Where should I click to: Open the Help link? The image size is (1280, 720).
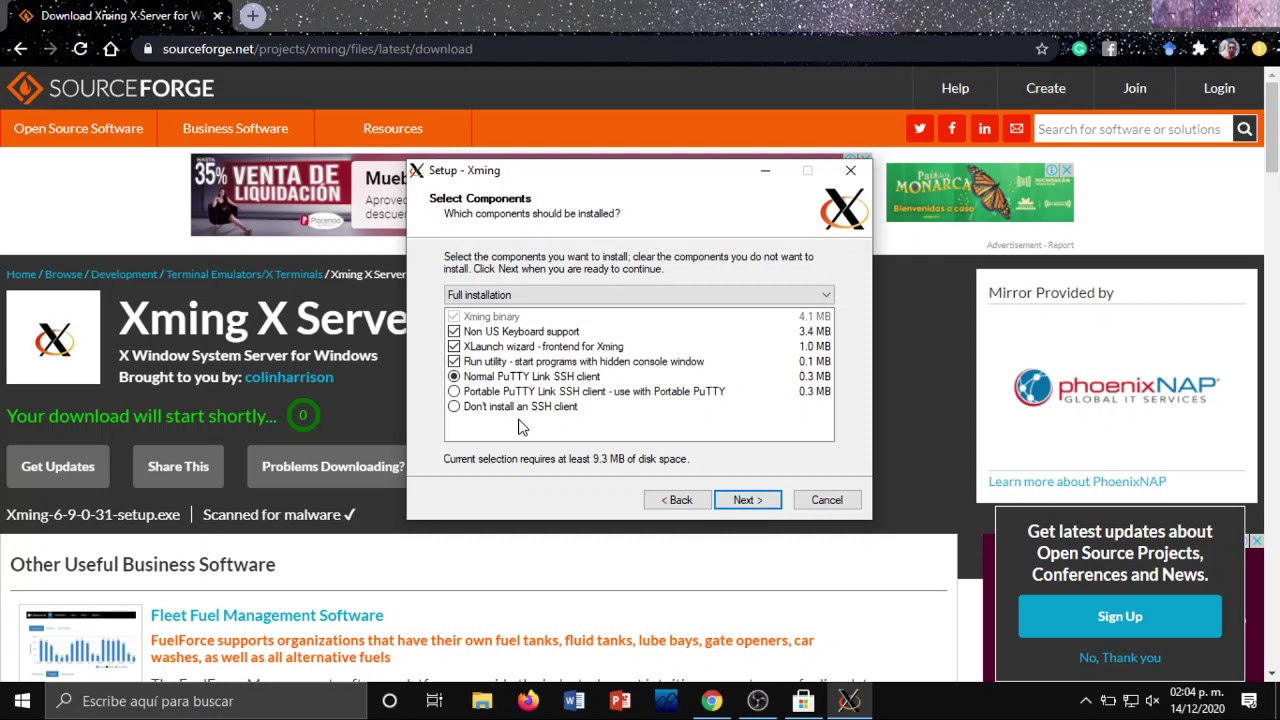point(955,88)
